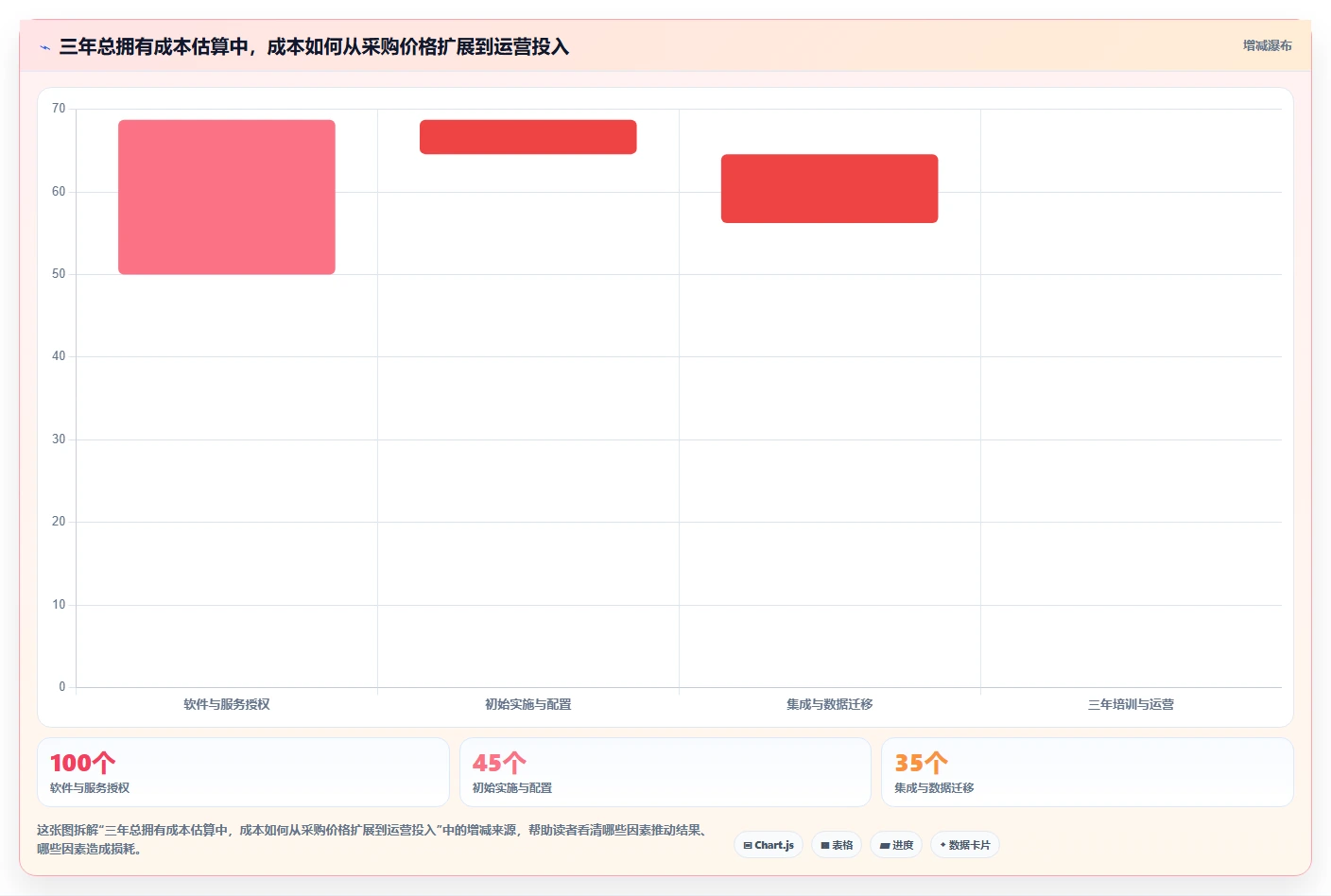Click the 增减瀑布 tag label
Viewport: 1331px width, 896px height.
tap(1267, 45)
